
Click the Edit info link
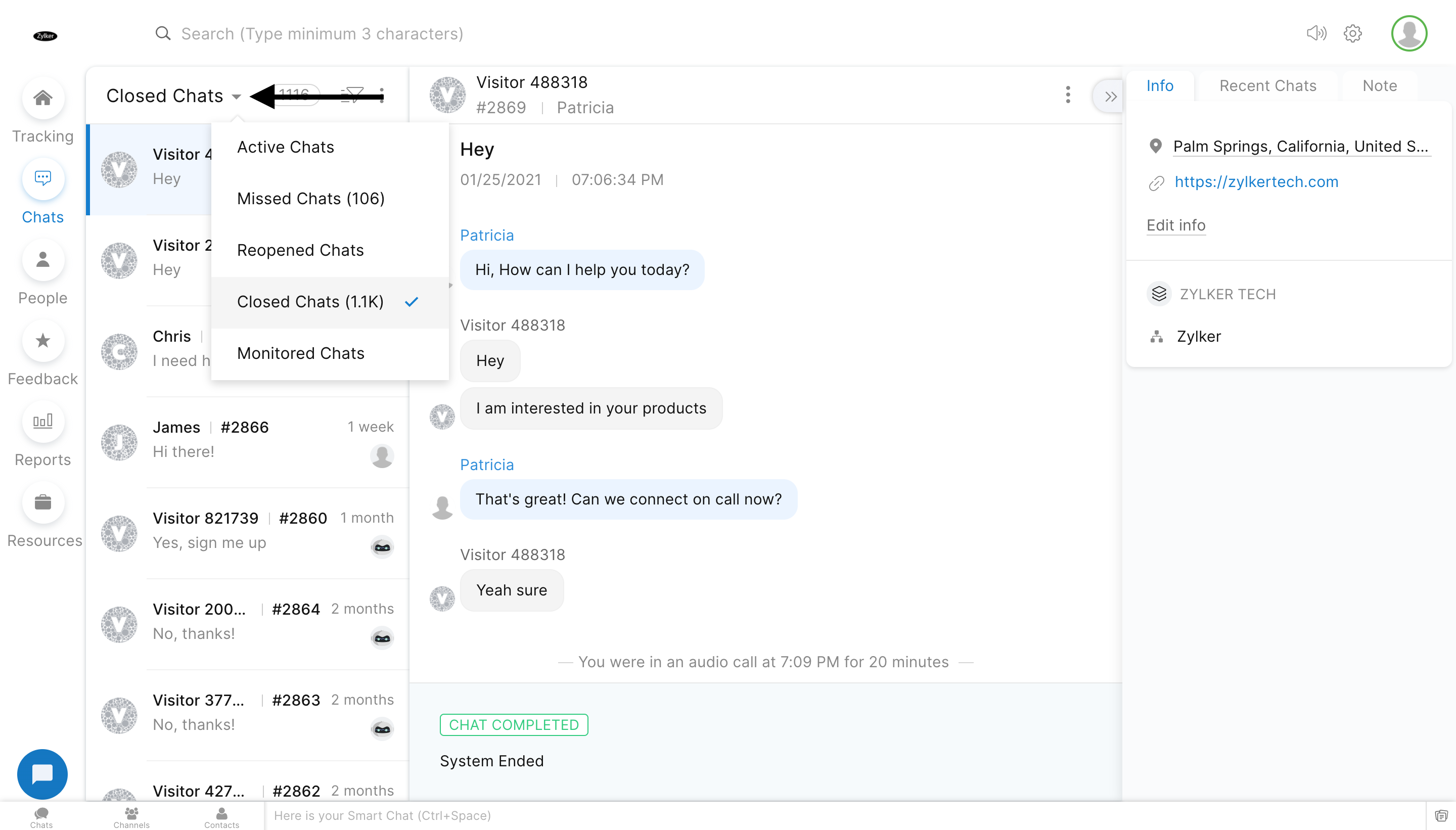click(x=1175, y=225)
